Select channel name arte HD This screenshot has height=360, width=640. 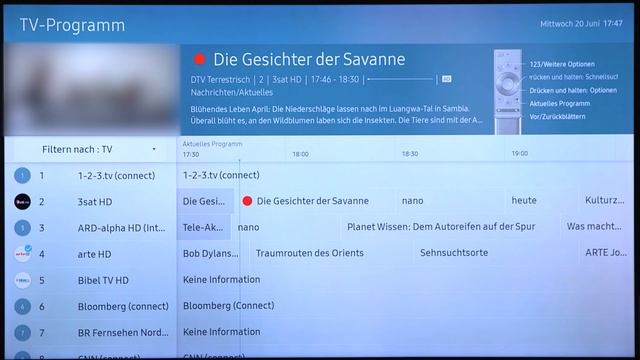pos(94,254)
